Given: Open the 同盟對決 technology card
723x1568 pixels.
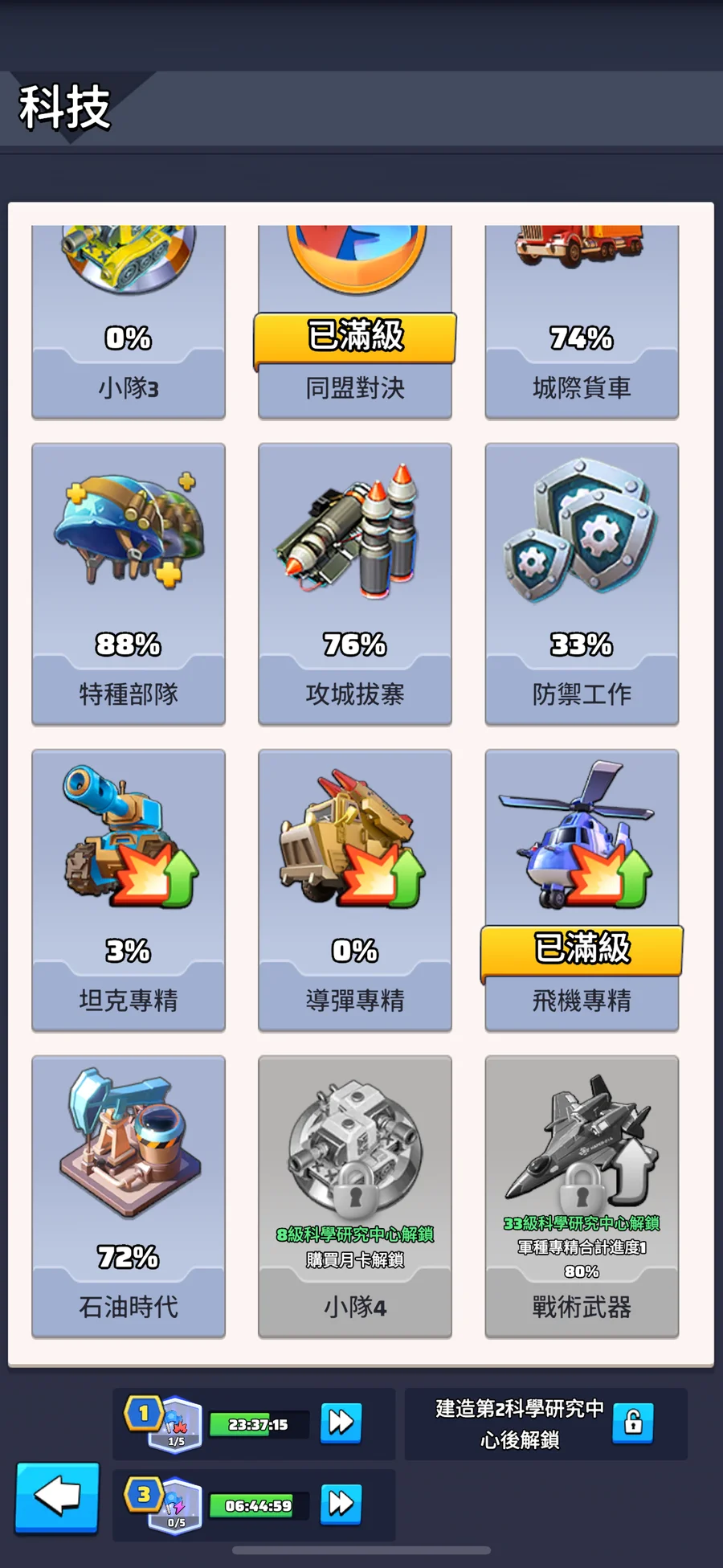Looking at the screenshot, I should click(x=355, y=321).
